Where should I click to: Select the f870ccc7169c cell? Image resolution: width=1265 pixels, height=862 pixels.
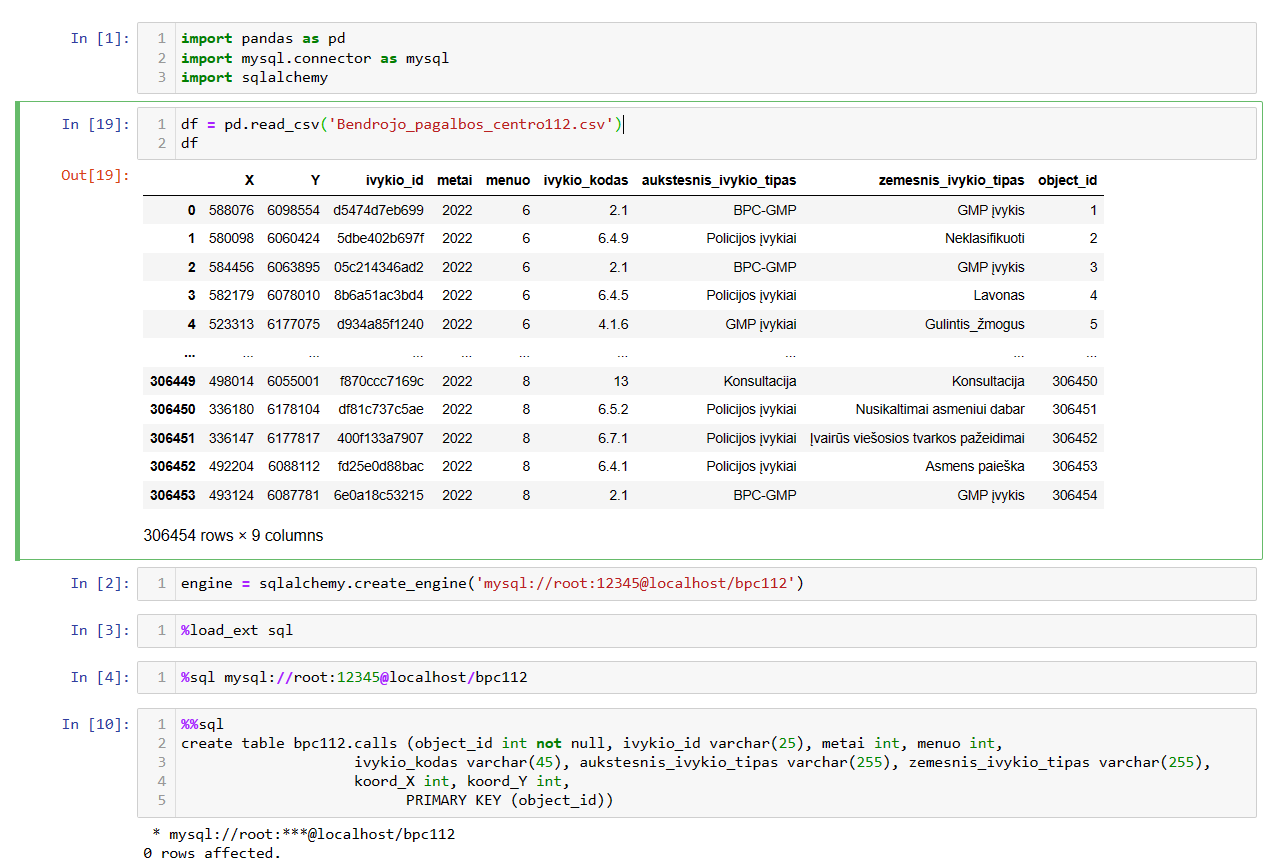coord(382,381)
